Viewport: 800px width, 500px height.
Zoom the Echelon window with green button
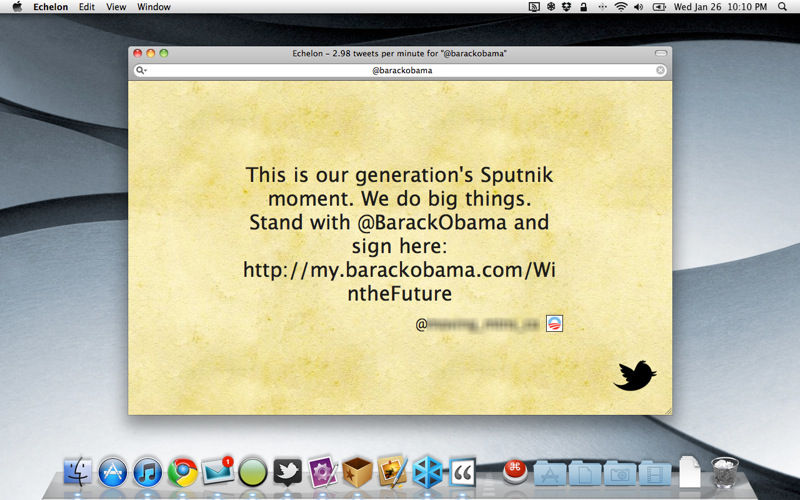point(164,53)
